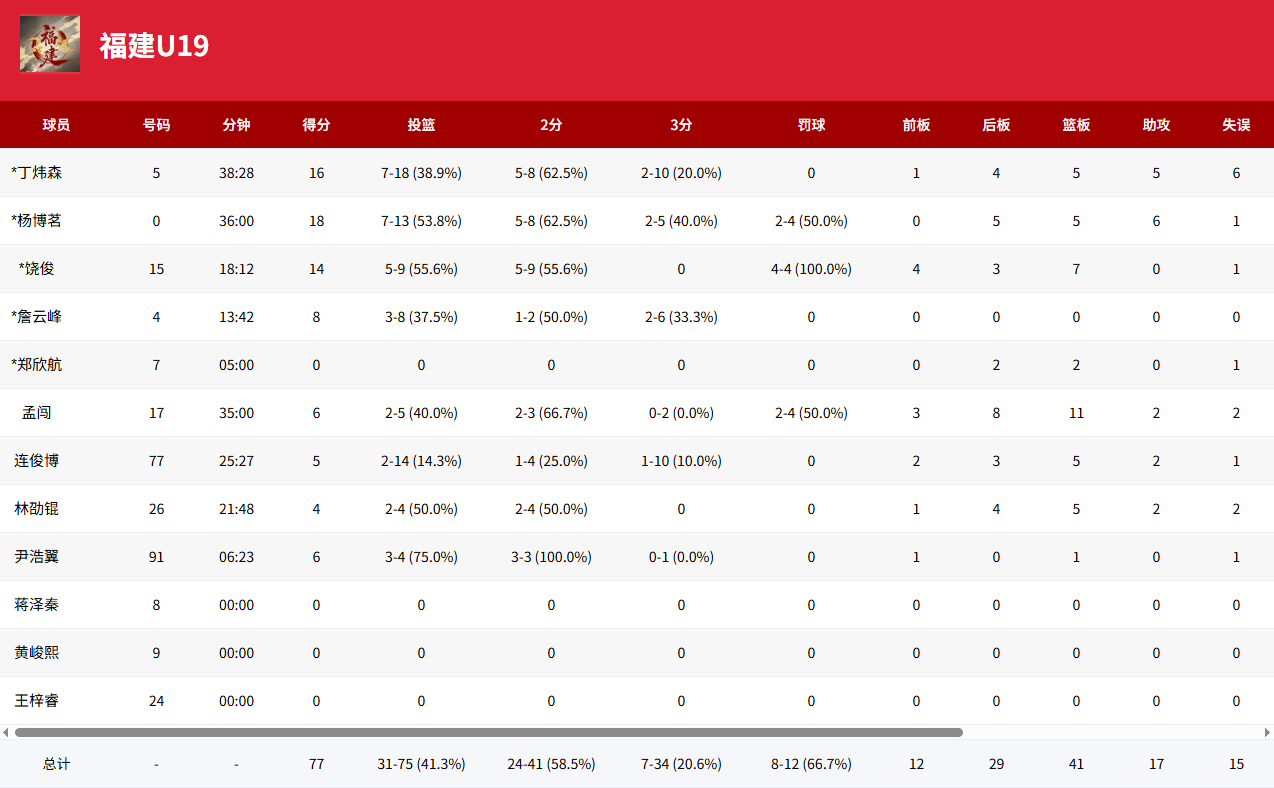Click the 失误 column header
1274x788 pixels.
1236,125
